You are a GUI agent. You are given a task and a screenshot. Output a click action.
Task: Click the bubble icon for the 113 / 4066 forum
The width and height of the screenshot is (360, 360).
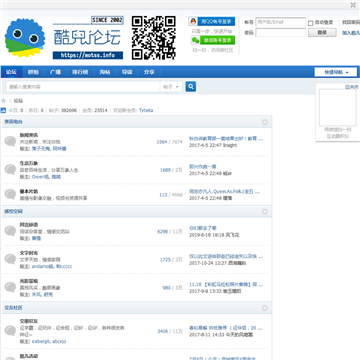click(10, 194)
